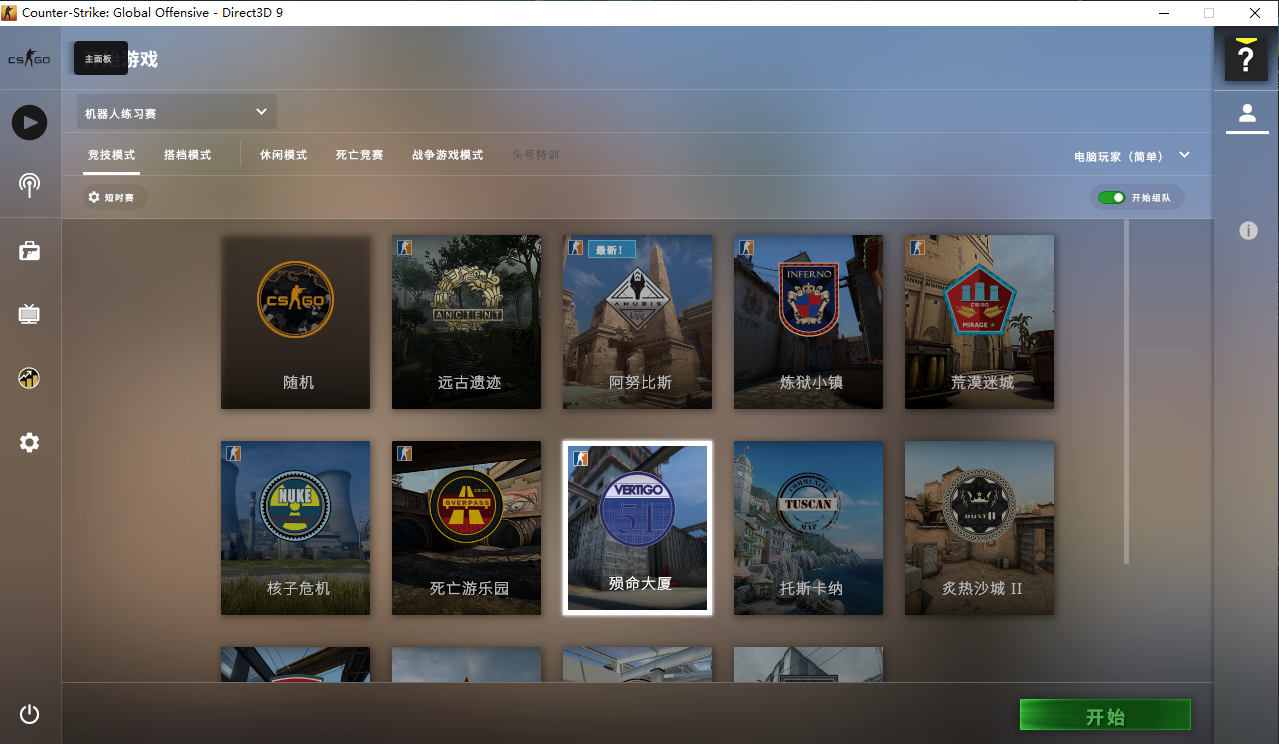Click the info circle icon on right

[1248, 231]
